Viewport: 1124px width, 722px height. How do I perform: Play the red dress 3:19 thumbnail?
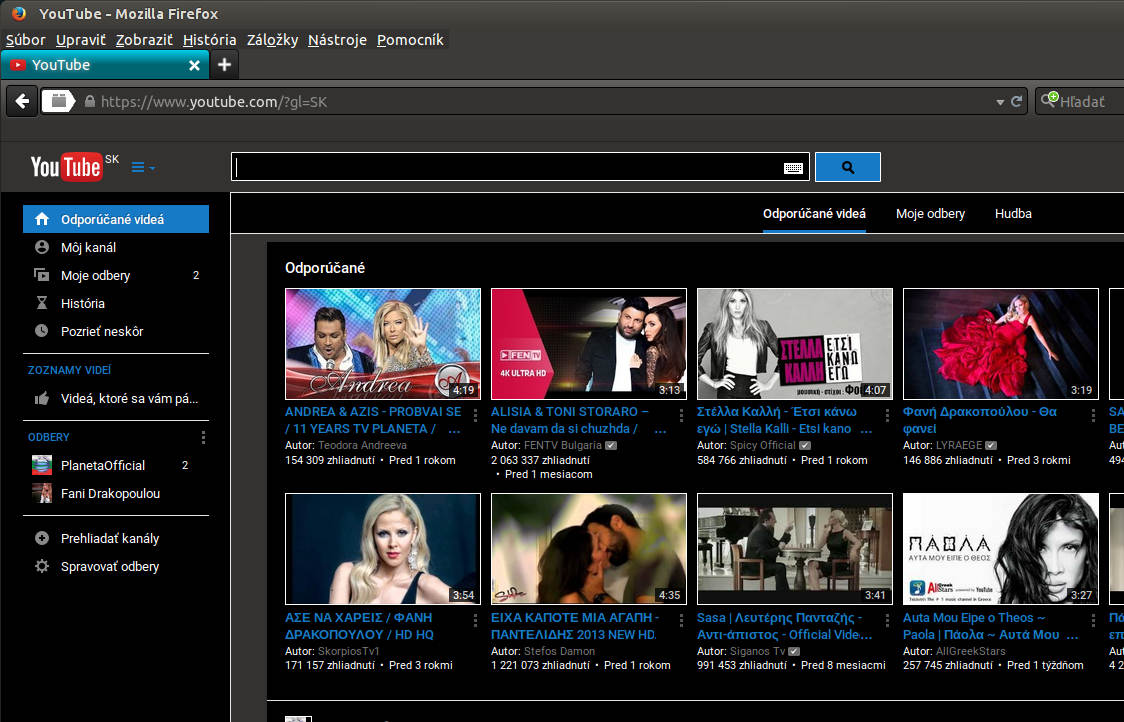click(1001, 343)
